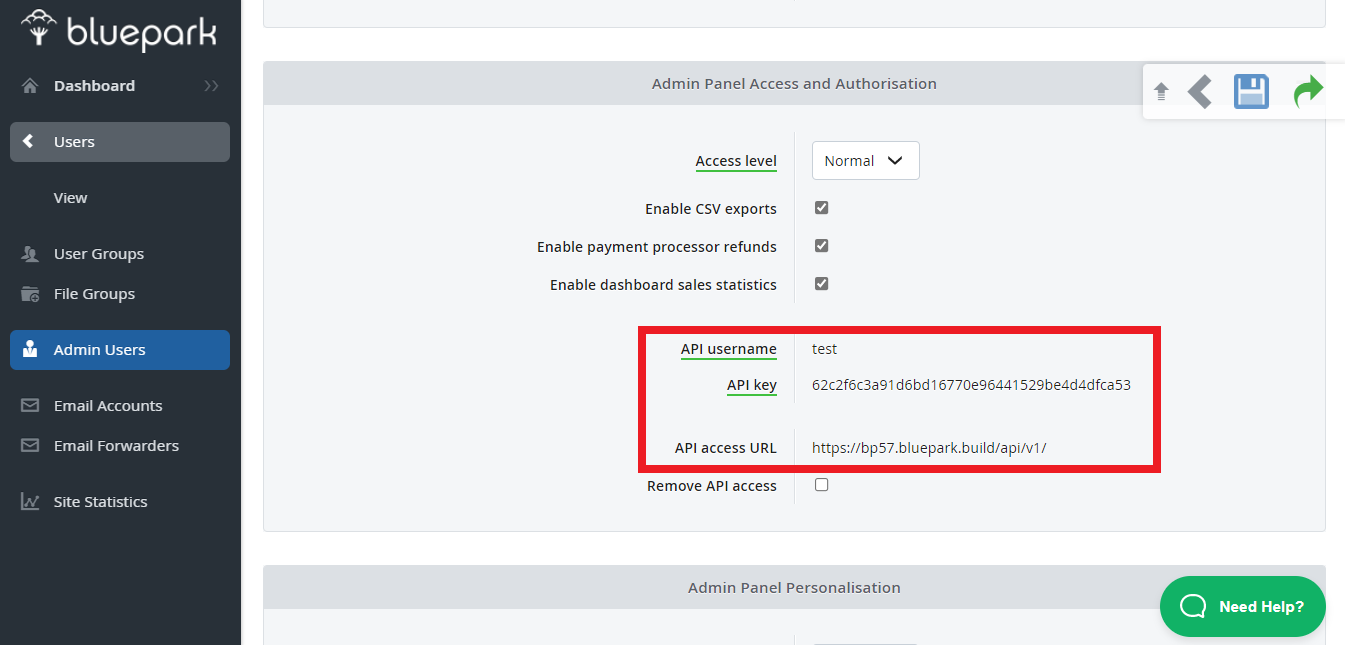Toggle Enable payment processor refunds checkbox
1345x645 pixels.
coord(821,246)
